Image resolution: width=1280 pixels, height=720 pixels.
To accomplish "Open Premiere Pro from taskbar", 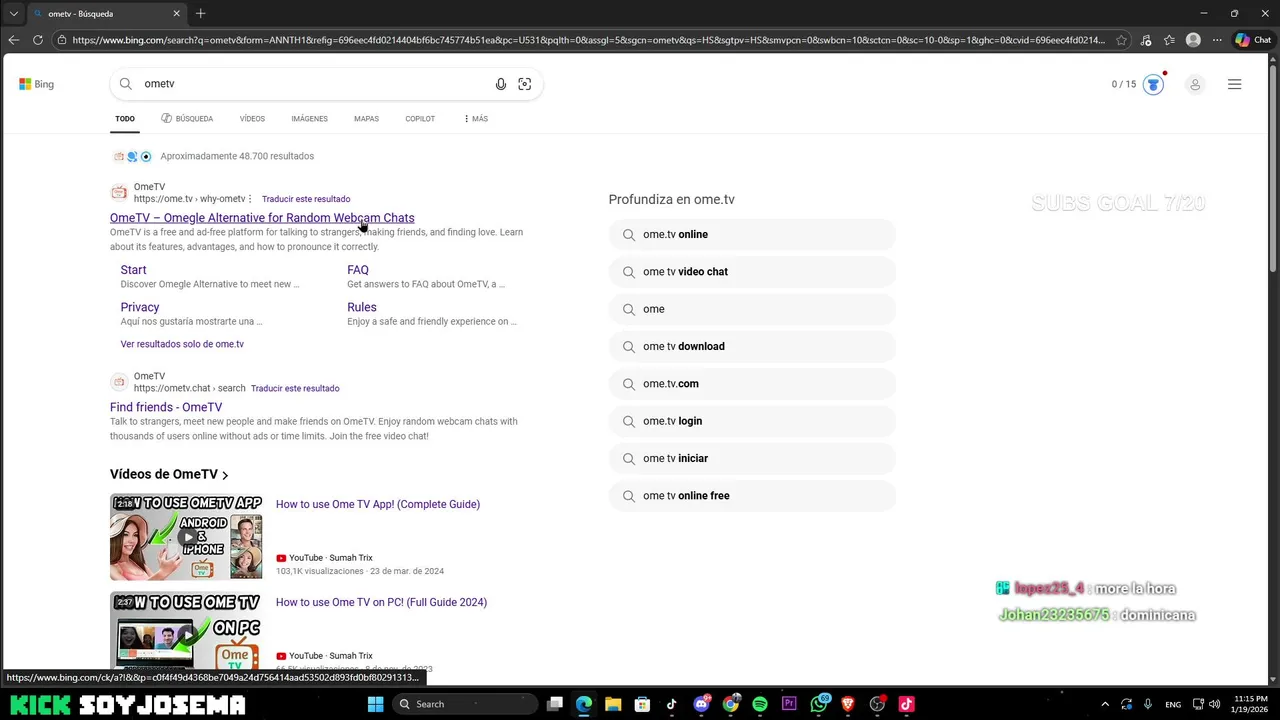I will 789,704.
